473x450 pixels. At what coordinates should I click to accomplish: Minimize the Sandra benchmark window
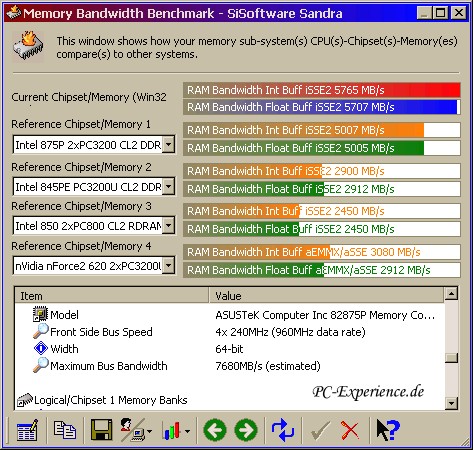424,13
